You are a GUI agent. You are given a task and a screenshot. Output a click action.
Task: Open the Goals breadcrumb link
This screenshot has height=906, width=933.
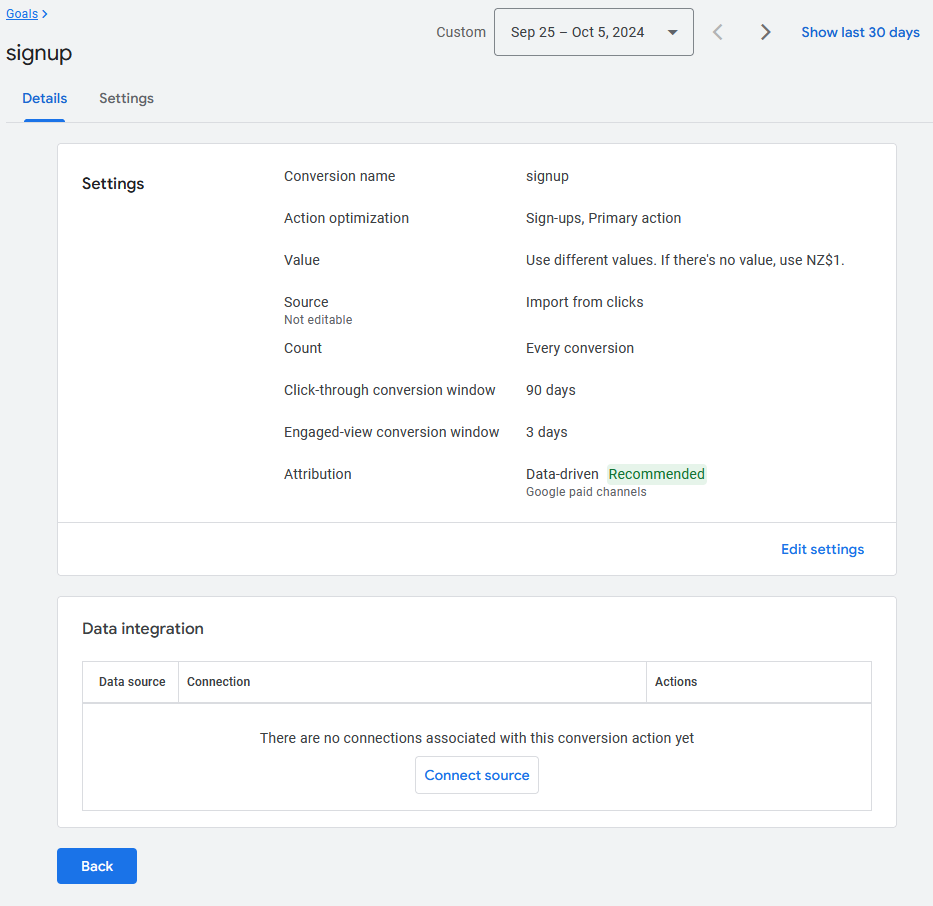click(x=21, y=13)
